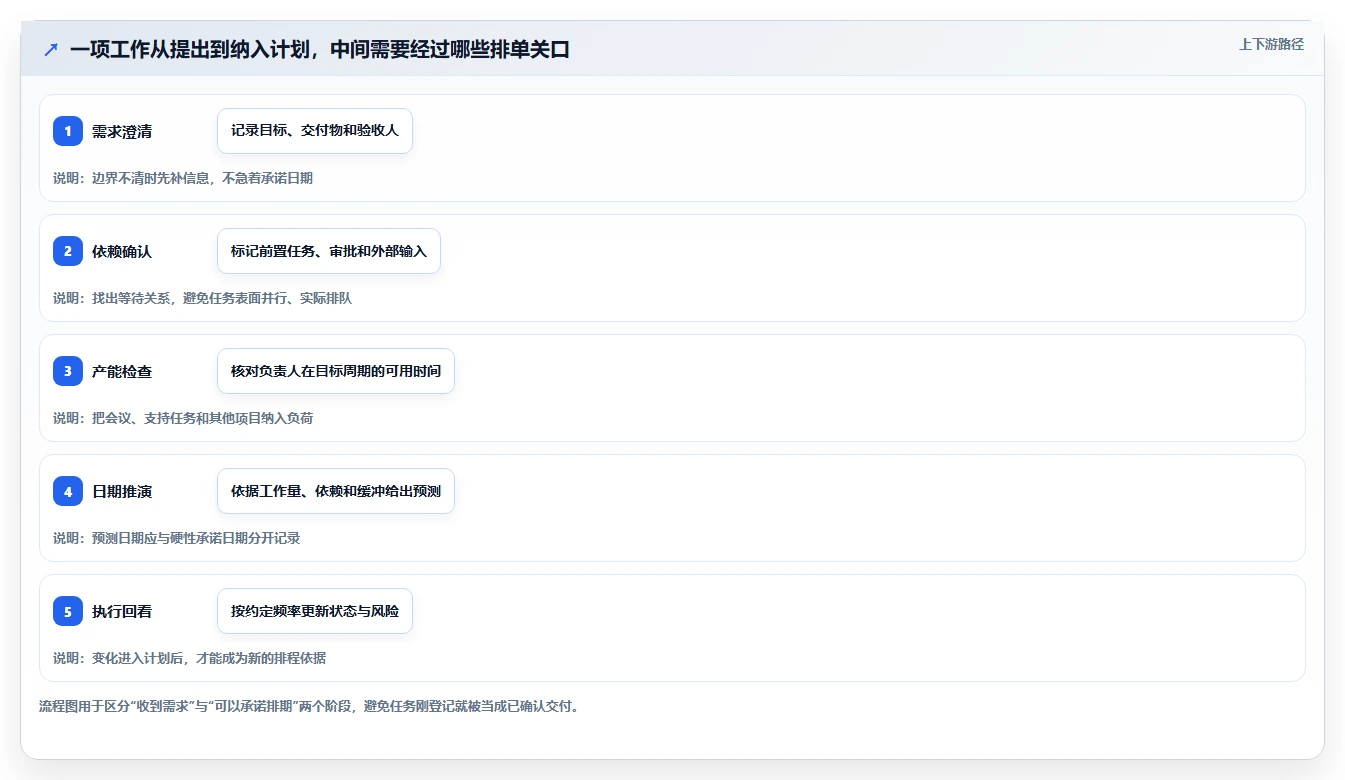Click the note 找出等待关系，避免任务表面并行
The height and width of the screenshot is (780, 1345).
coord(189,298)
